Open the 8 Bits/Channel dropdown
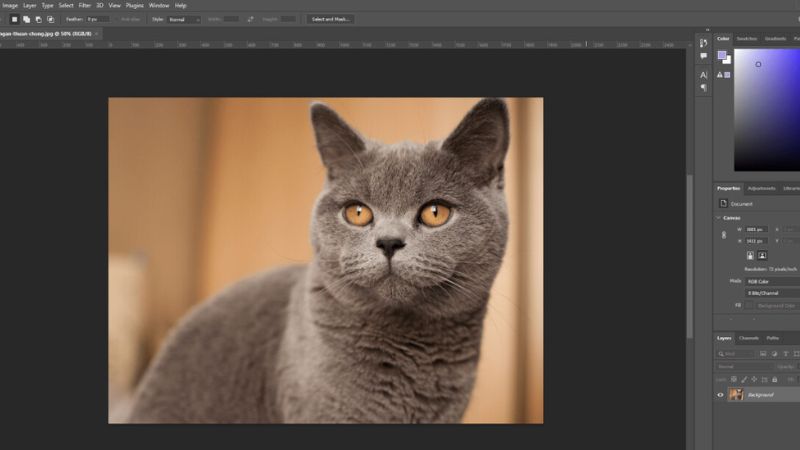This screenshot has width=800, height=450. point(772,293)
